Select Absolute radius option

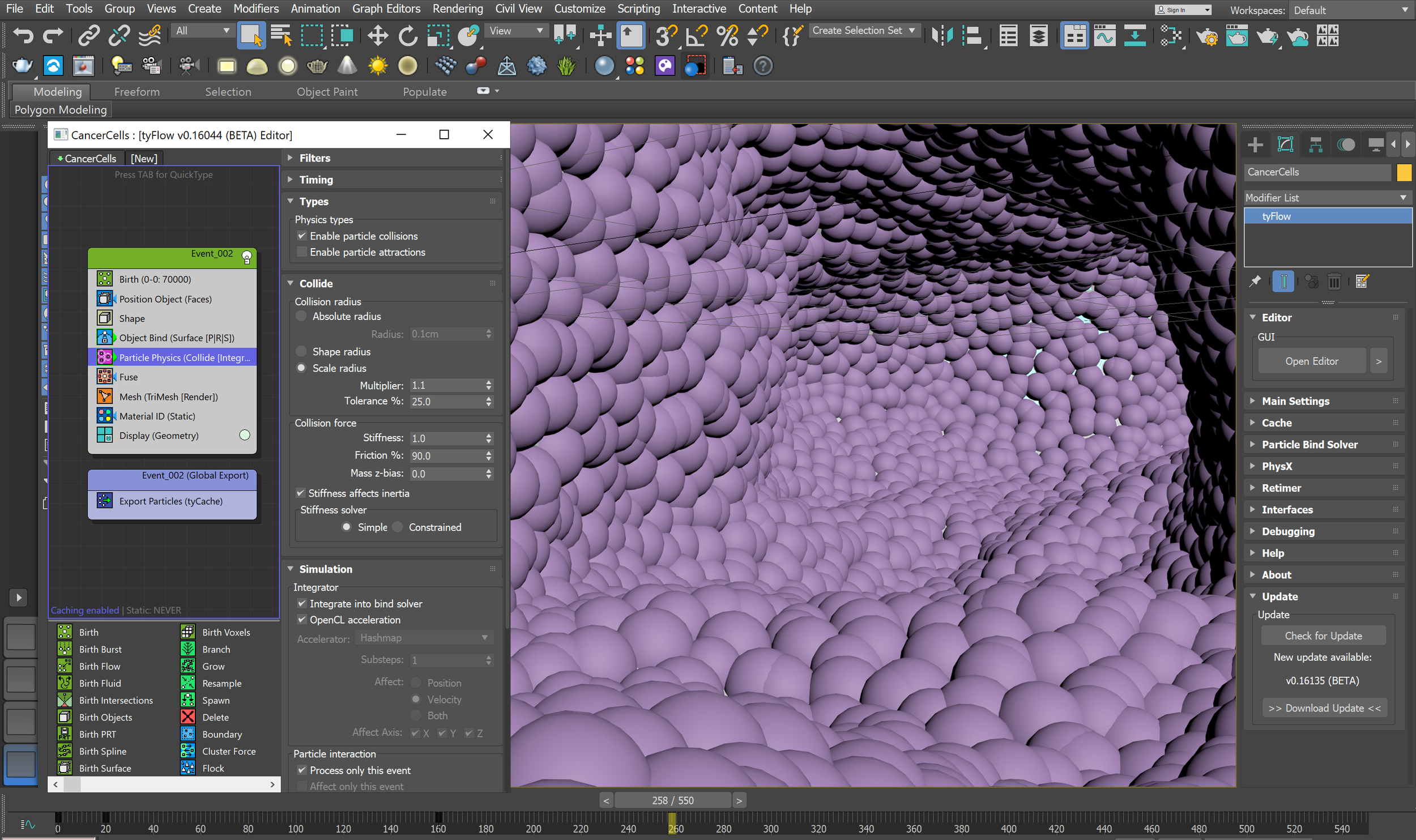(302, 316)
